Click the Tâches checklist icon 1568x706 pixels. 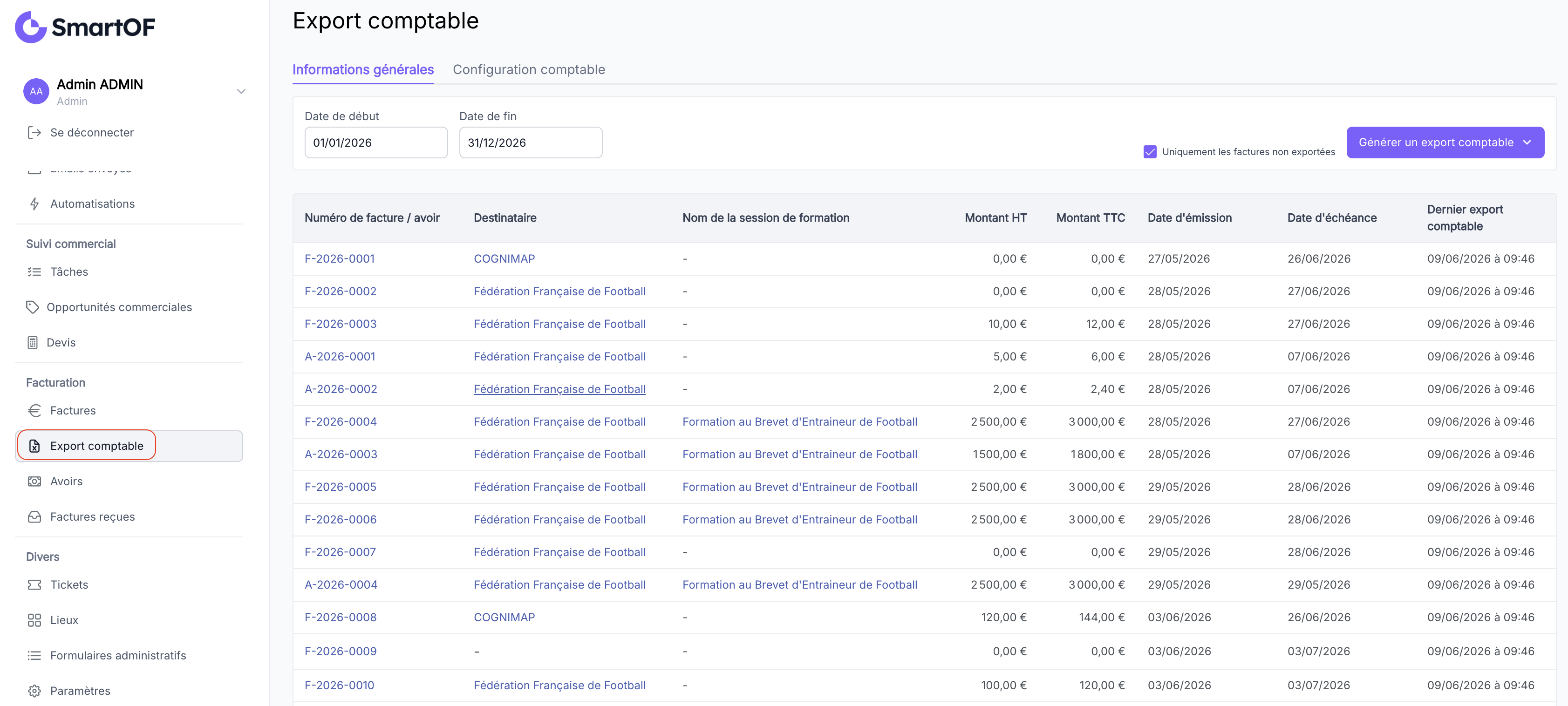34,272
